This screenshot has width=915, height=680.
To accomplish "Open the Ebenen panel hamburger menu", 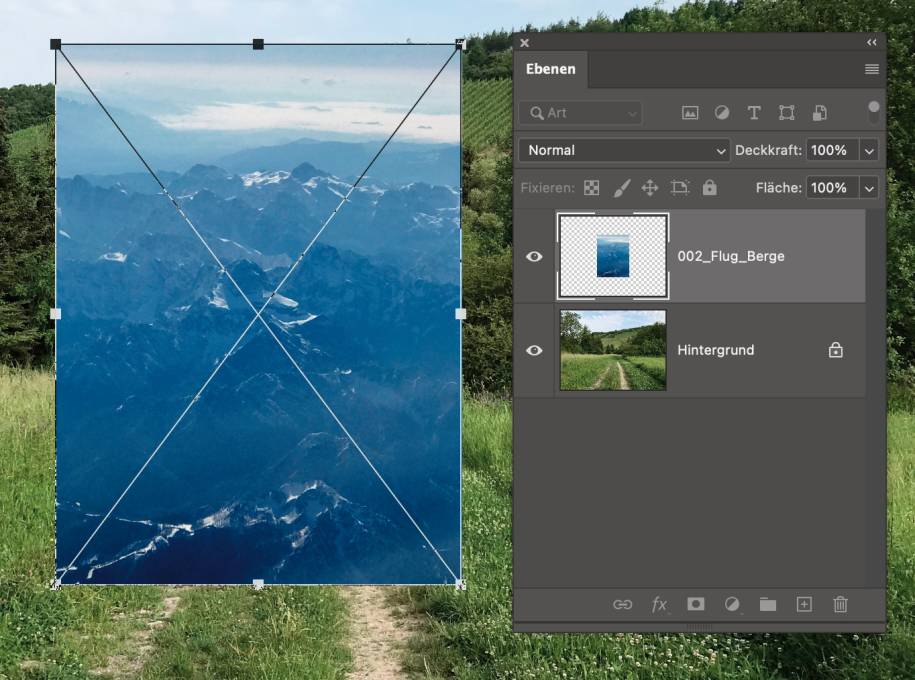I will [872, 69].
